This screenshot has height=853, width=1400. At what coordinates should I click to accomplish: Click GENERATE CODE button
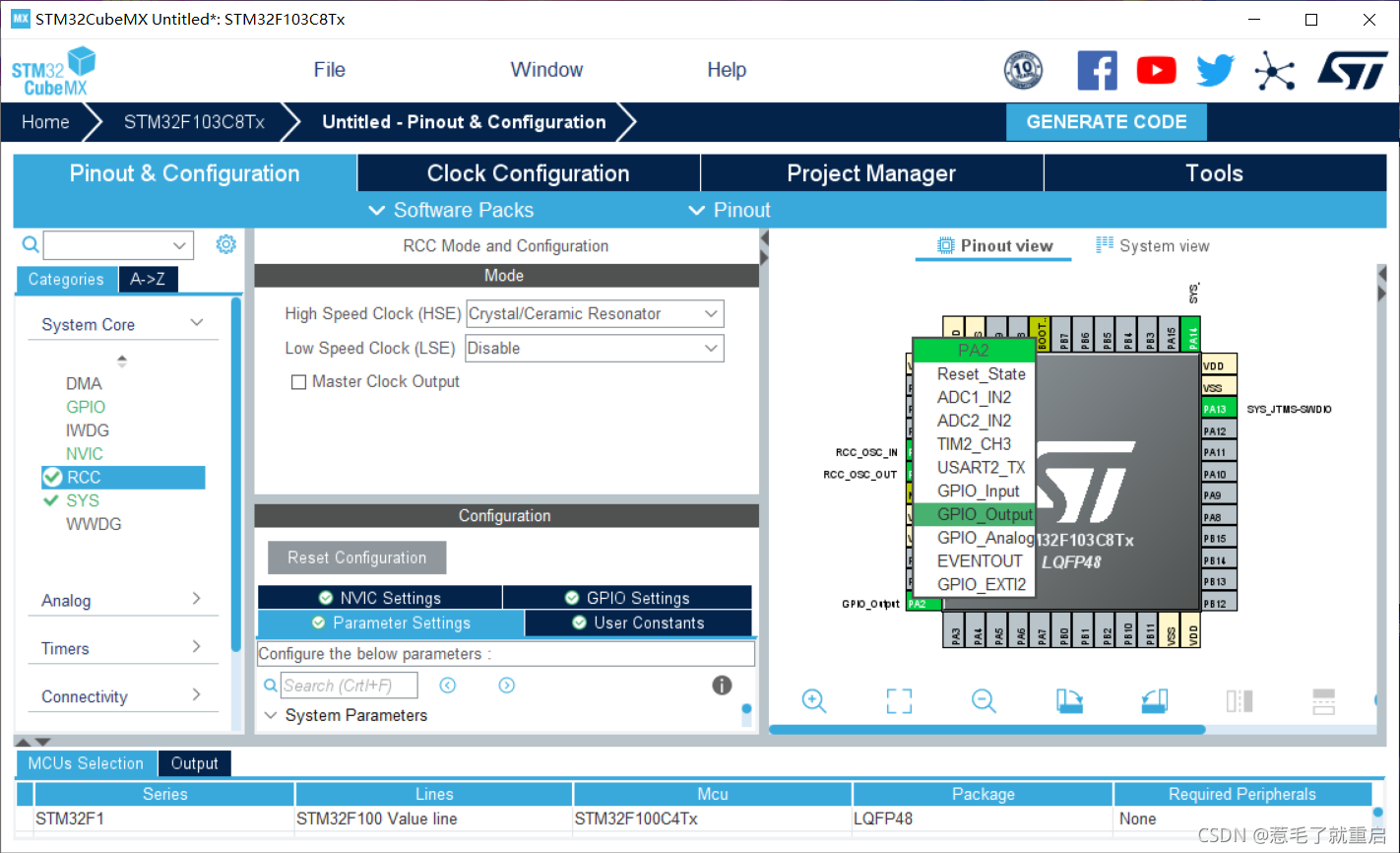point(1107,122)
